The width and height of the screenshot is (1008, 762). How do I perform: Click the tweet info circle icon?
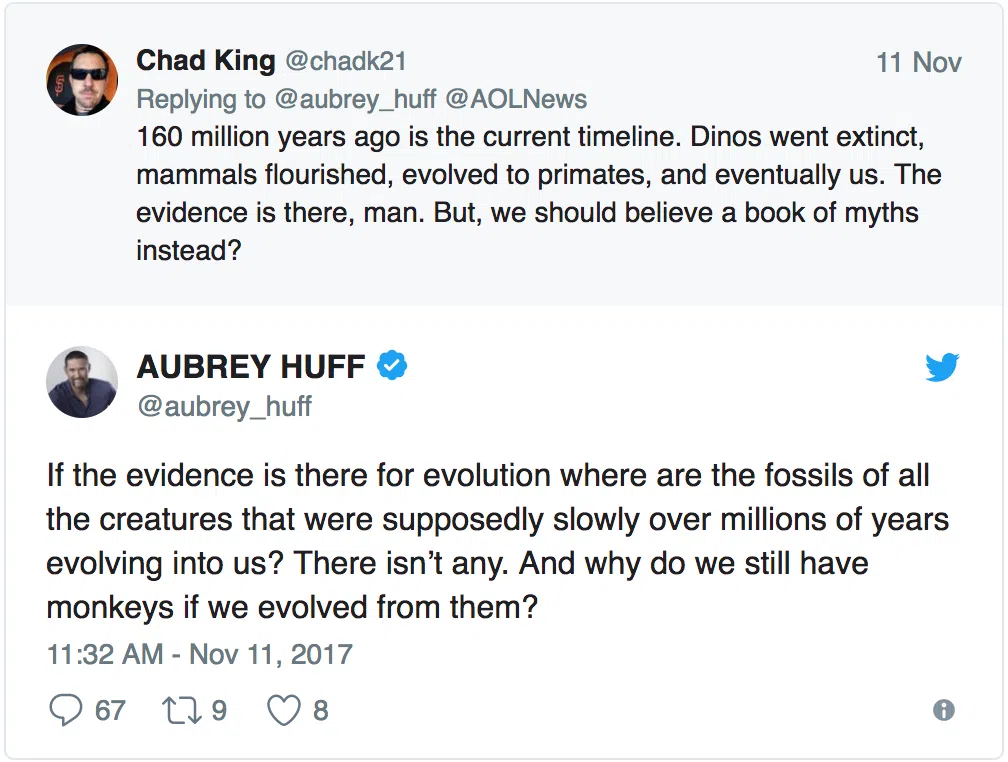[943, 710]
